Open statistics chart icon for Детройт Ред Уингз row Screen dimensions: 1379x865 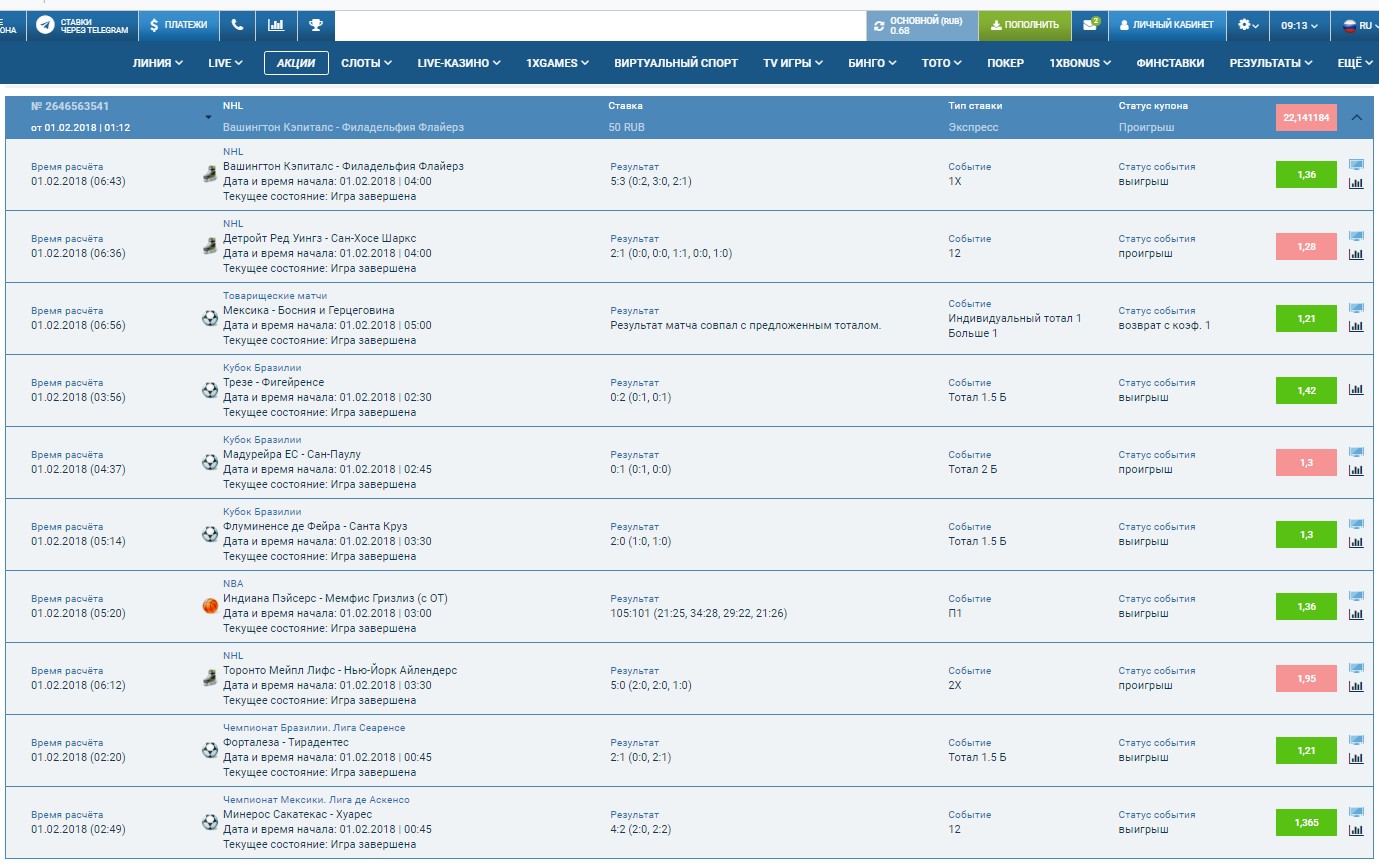(1356, 255)
